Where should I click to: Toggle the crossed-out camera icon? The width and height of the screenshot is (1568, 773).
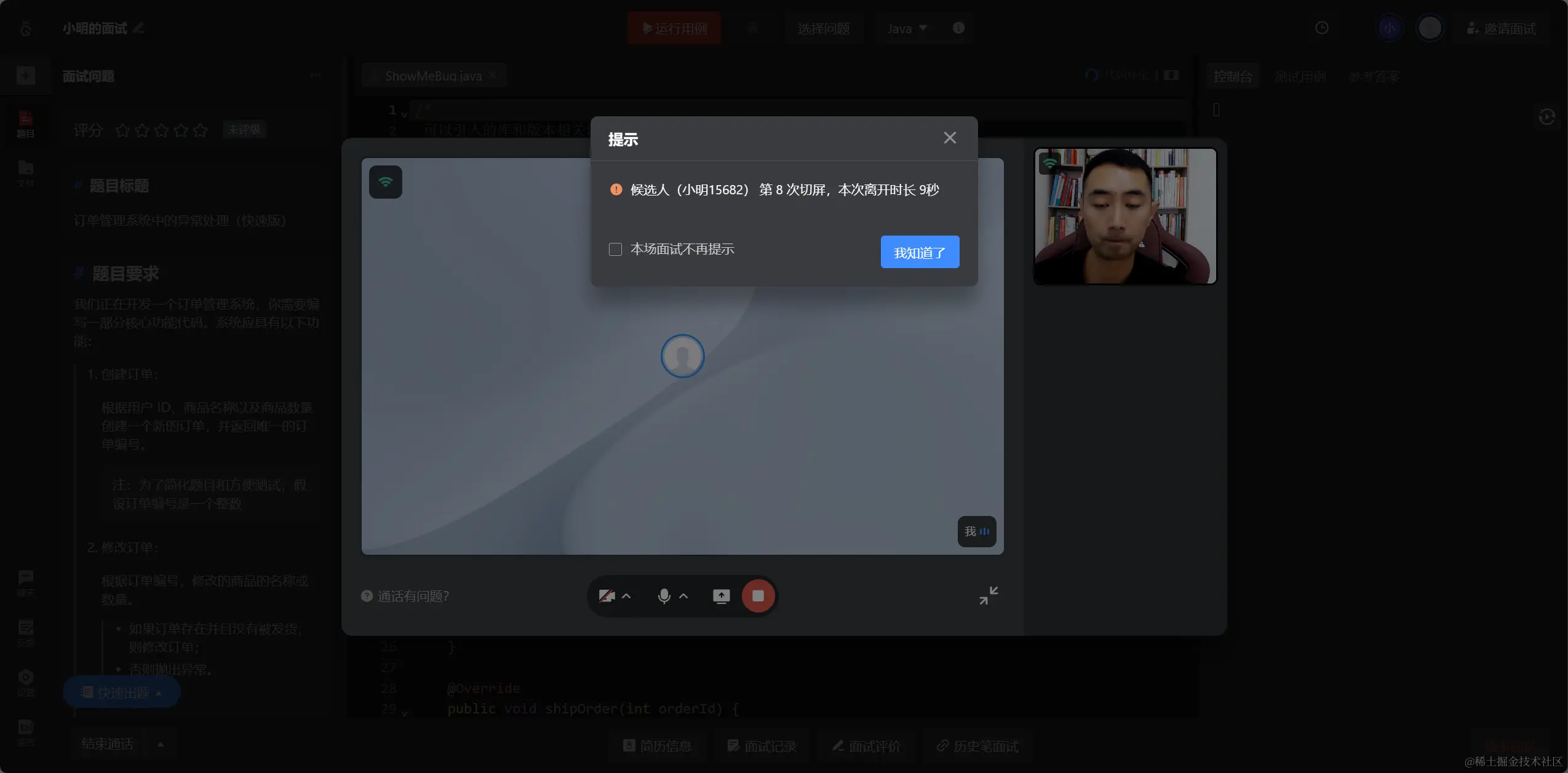pos(607,596)
